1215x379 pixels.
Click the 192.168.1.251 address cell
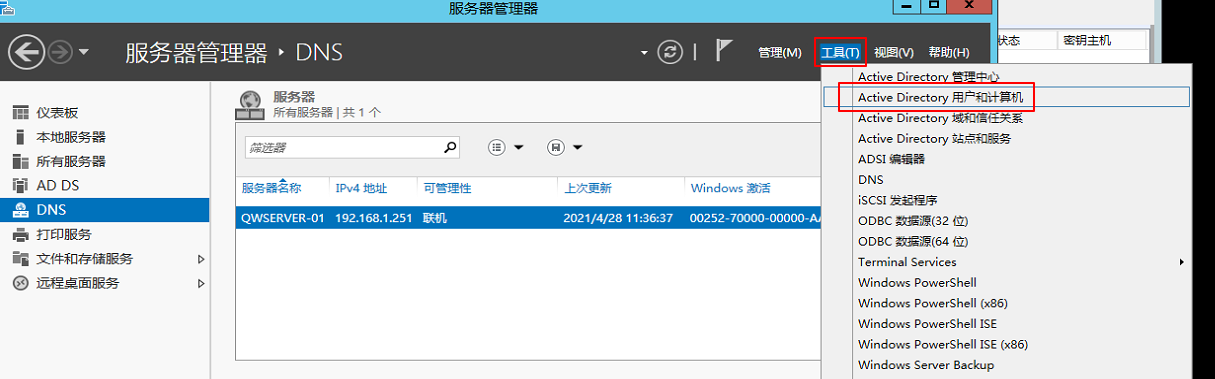373,218
